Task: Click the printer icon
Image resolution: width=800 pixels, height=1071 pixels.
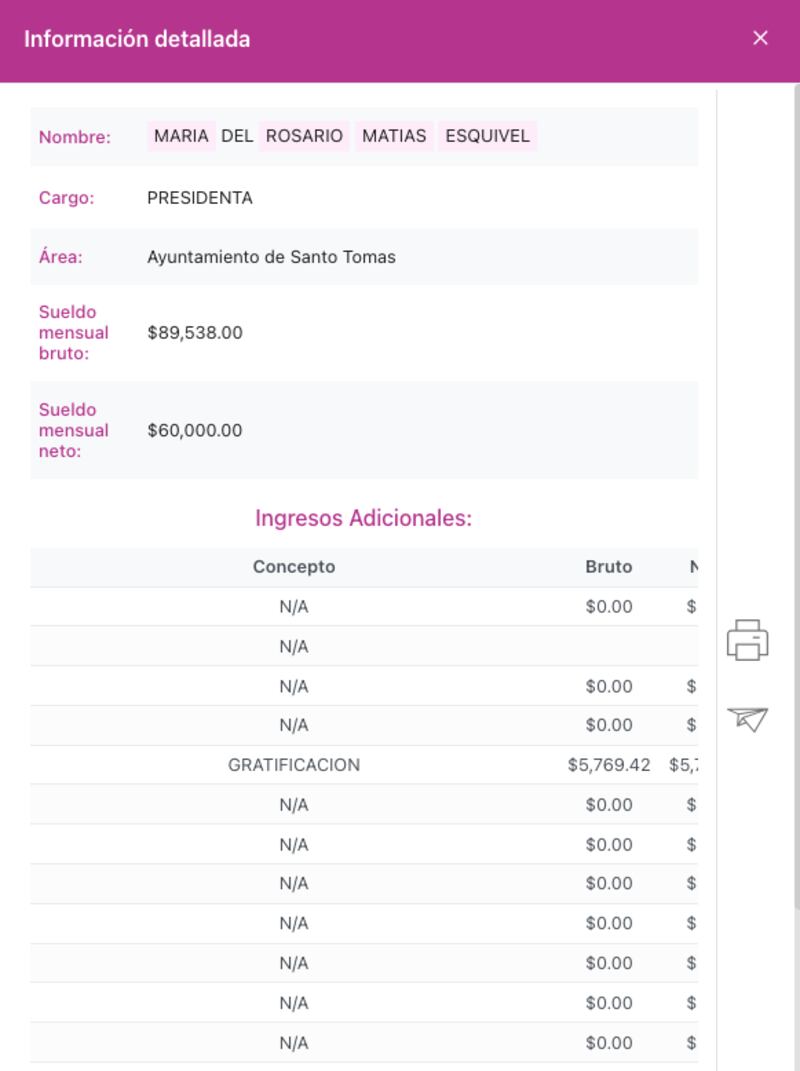Action: point(747,640)
